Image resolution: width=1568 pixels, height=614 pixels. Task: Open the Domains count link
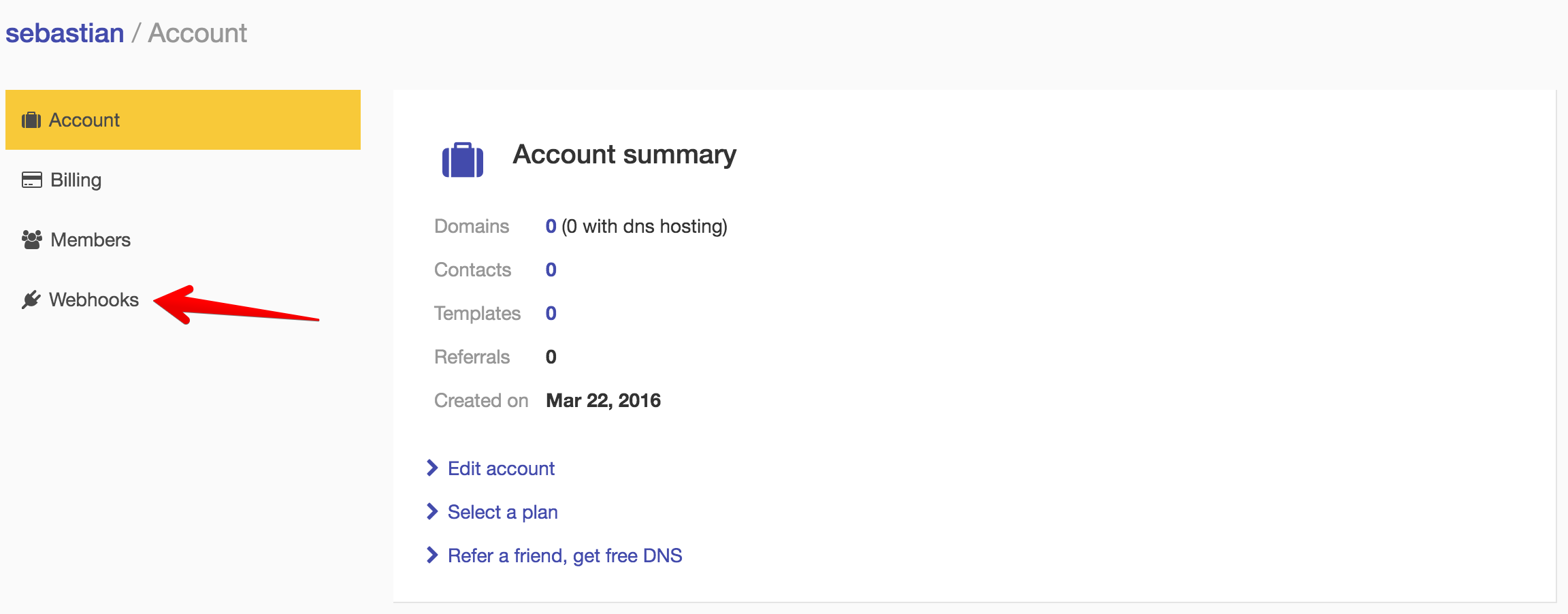tap(551, 226)
